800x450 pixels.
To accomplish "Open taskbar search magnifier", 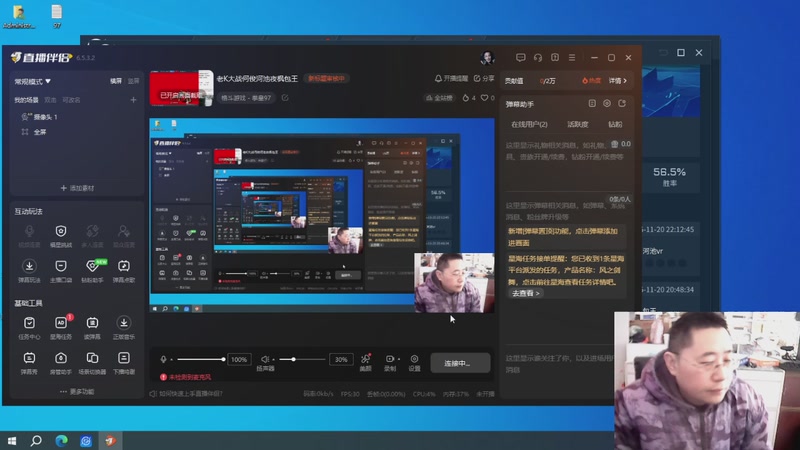I will (x=36, y=440).
